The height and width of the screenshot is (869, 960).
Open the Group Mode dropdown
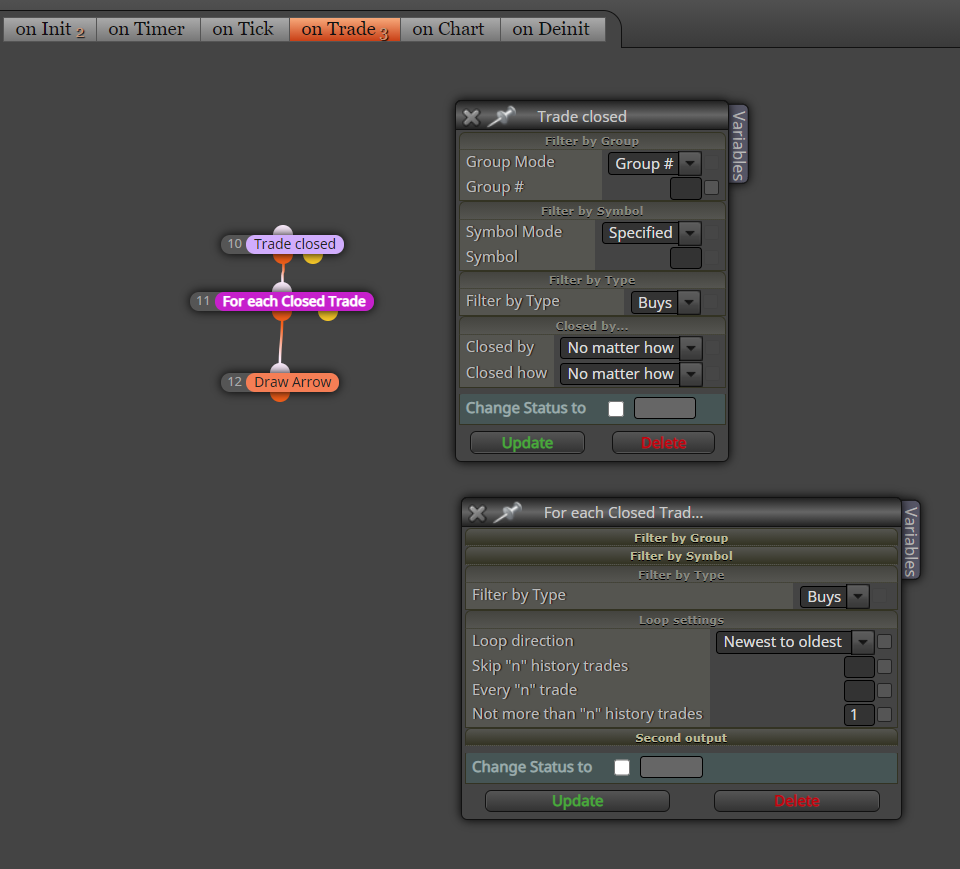(x=654, y=164)
